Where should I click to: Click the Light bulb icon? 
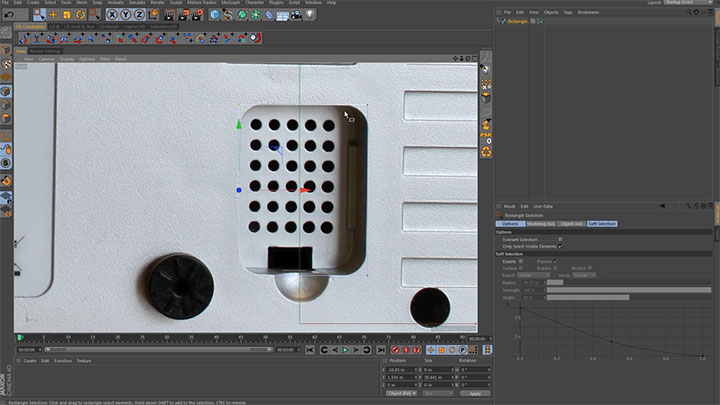(x=310, y=14)
